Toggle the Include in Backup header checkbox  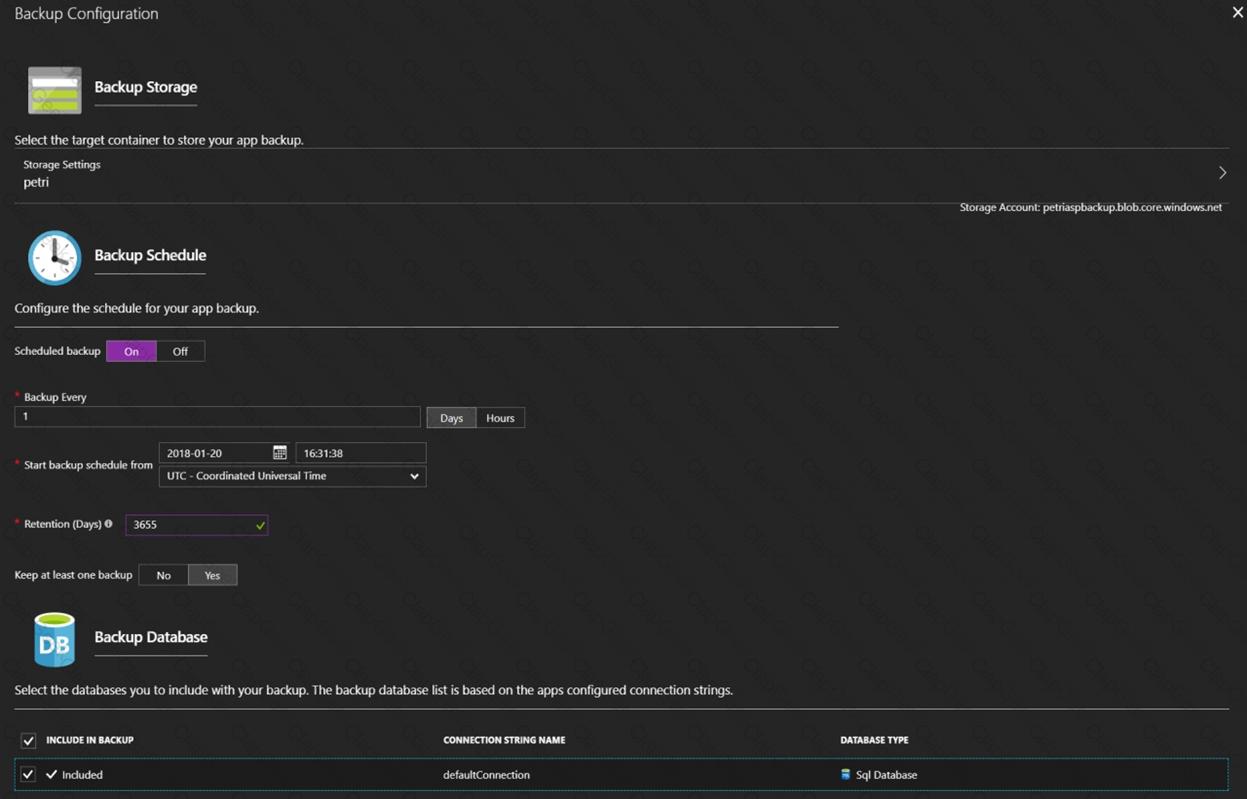(x=28, y=741)
